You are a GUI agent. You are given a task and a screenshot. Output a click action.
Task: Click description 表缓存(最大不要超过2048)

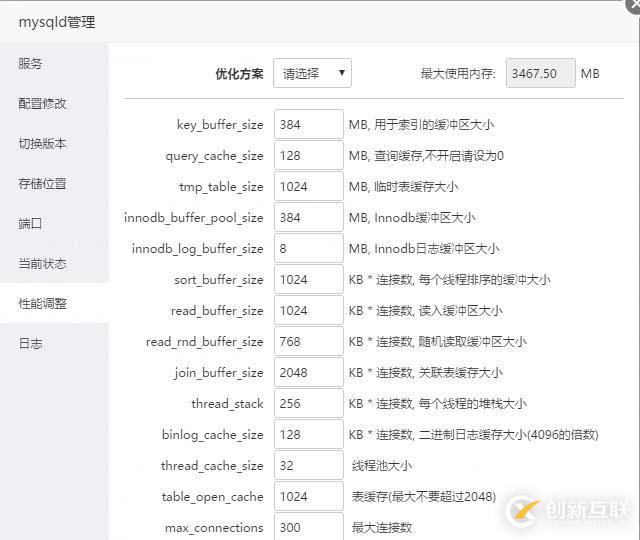tap(424, 497)
